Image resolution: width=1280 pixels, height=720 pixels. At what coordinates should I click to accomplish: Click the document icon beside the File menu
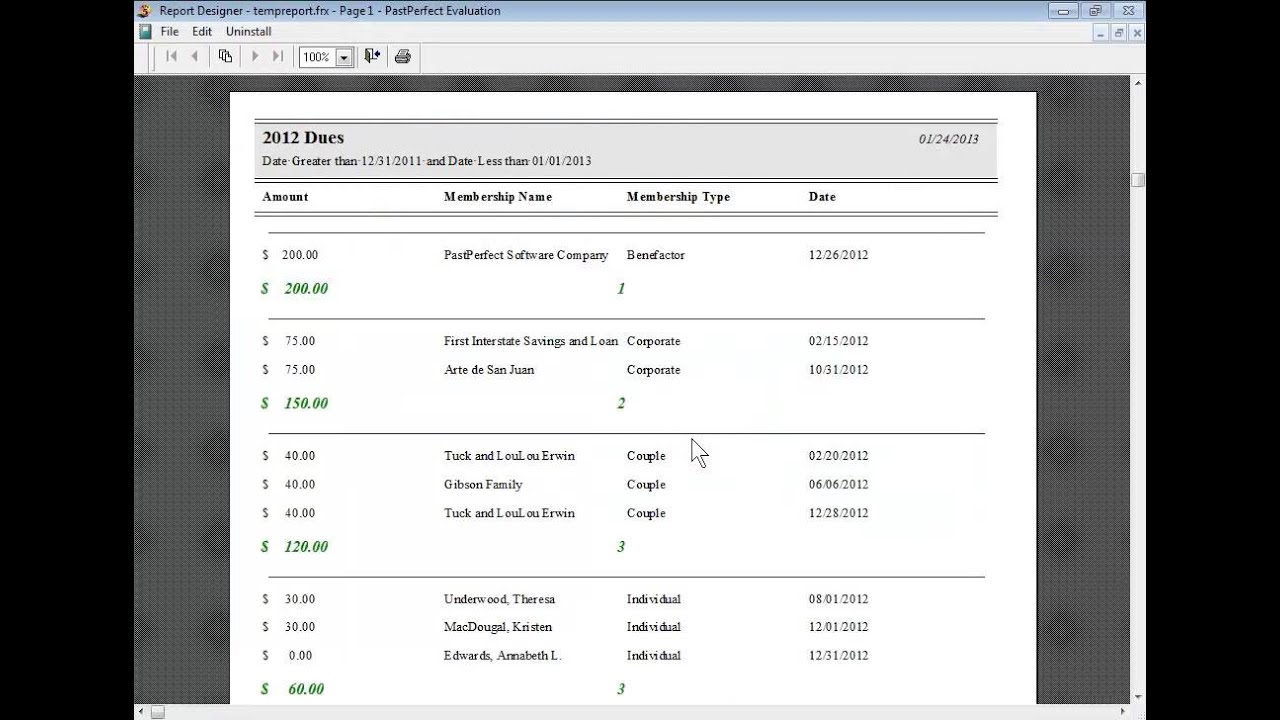146,32
